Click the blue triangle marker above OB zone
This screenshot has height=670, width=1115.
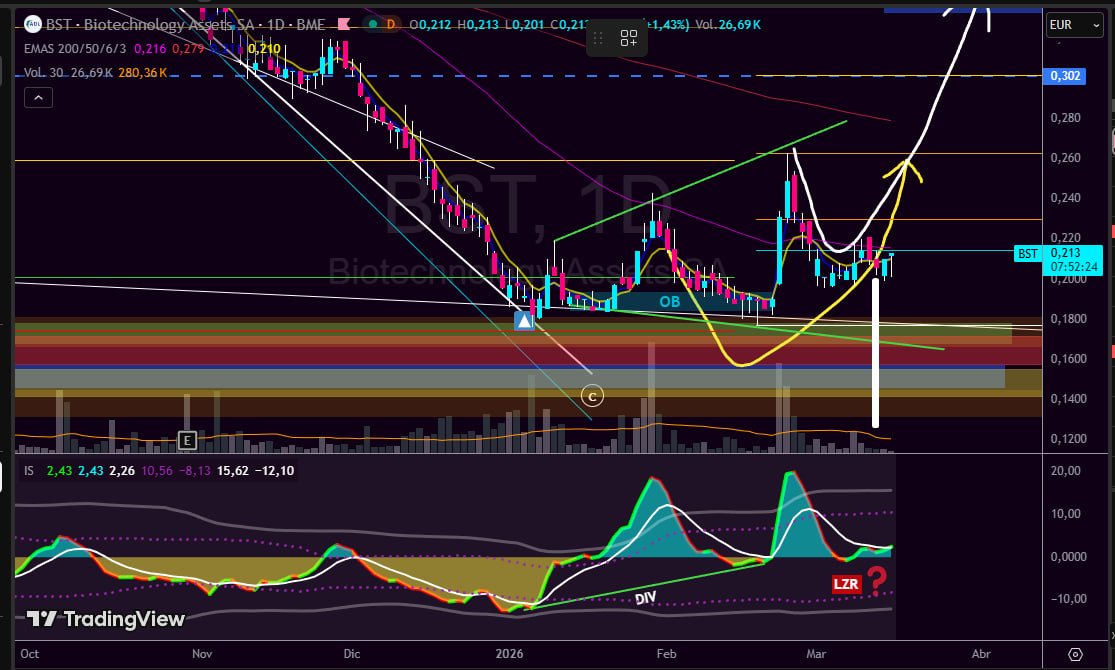click(524, 320)
